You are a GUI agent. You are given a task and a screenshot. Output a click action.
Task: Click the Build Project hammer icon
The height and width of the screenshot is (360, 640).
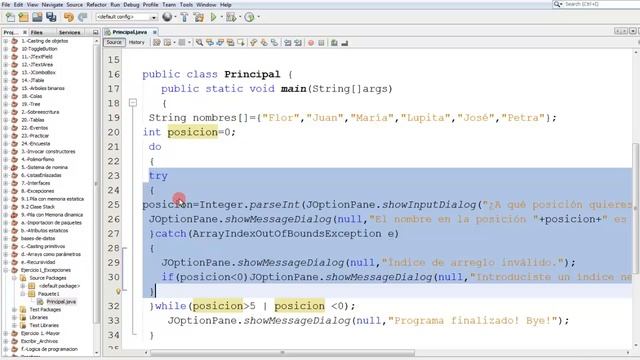(184, 17)
